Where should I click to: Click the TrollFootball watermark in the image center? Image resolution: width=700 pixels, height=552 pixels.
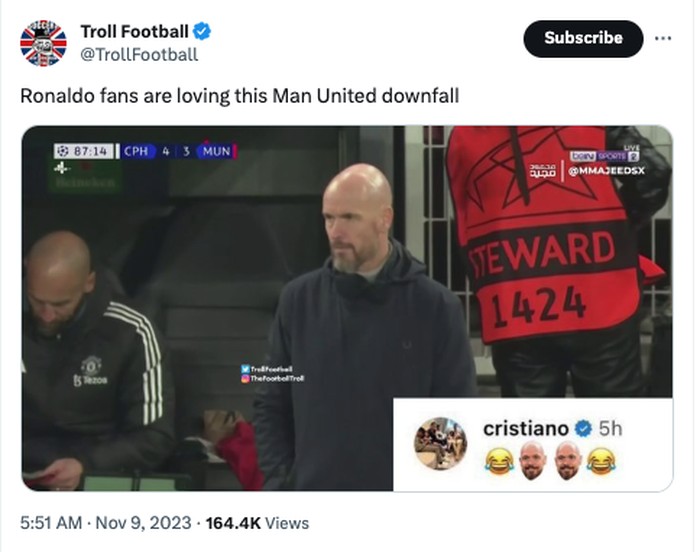(x=272, y=374)
